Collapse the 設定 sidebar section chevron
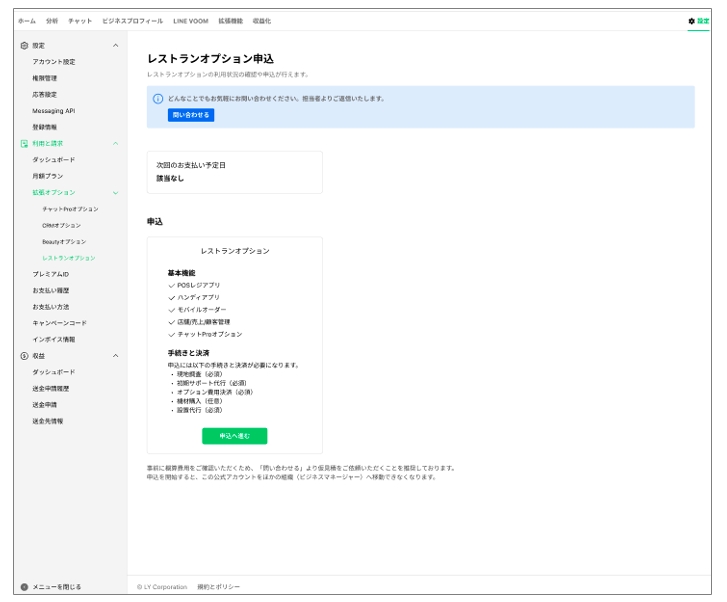 [115, 45]
